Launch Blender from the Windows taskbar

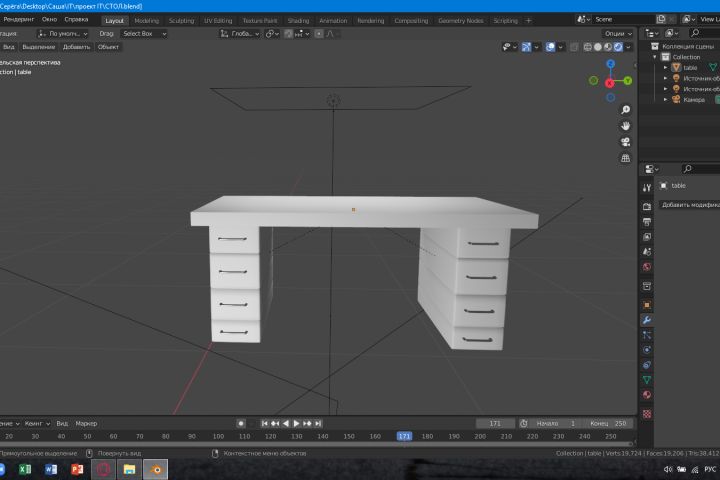pyautogui.click(x=156, y=469)
